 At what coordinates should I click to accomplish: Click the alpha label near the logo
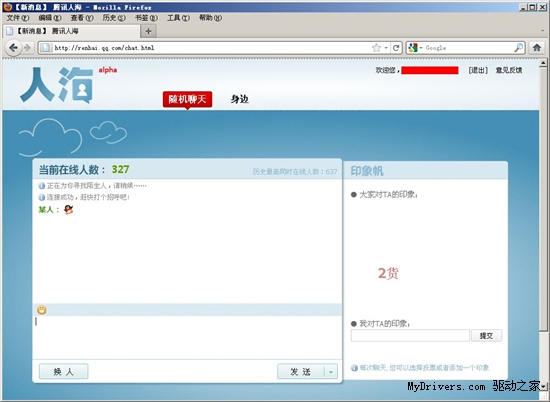pyautogui.click(x=108, y=70)
